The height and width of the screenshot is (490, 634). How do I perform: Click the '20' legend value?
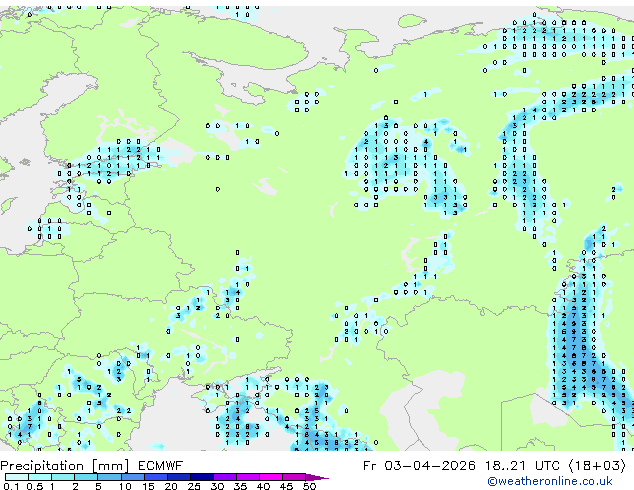click(x=171, y=486)
